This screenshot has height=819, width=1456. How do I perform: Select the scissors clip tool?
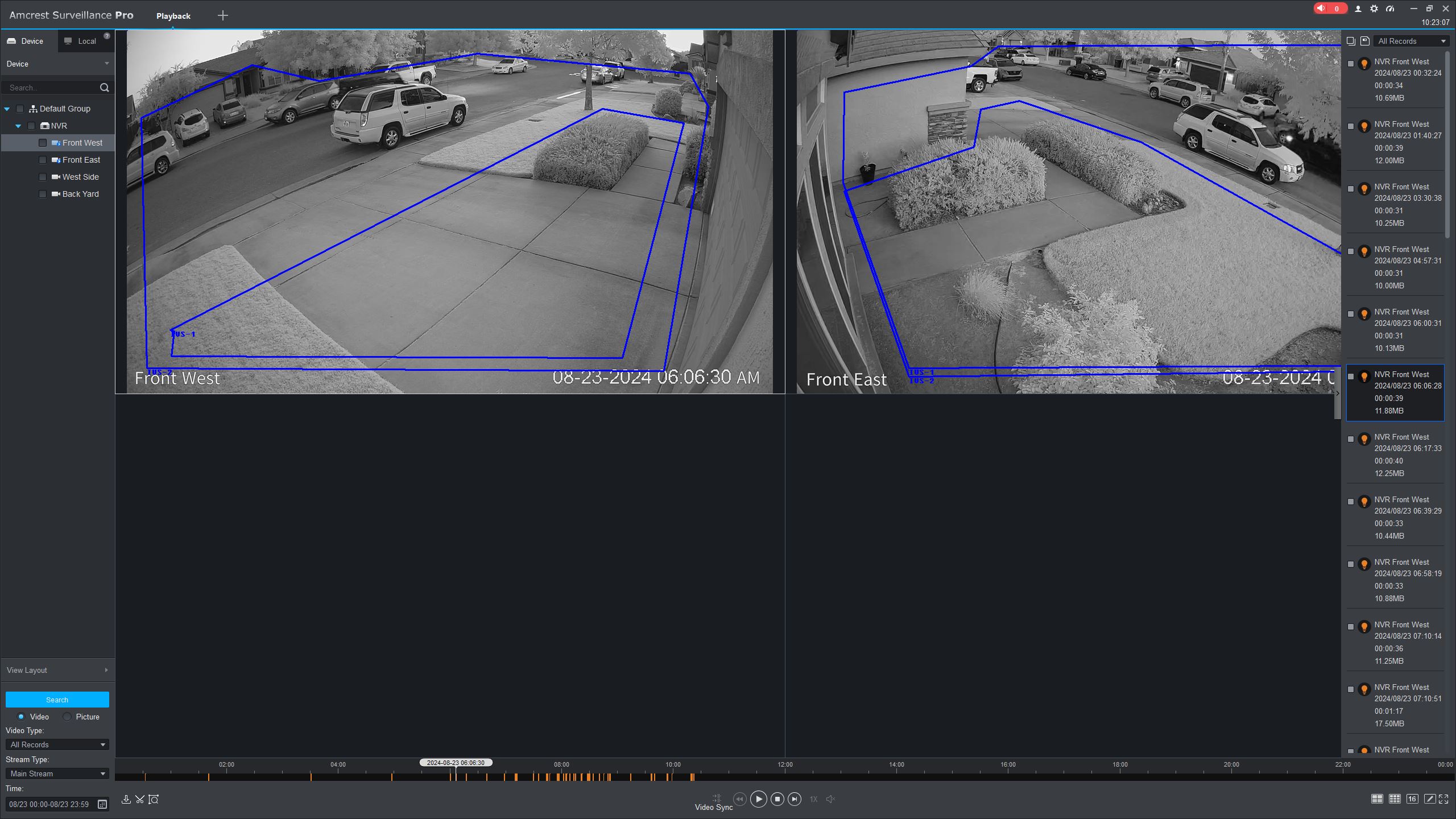140,799
